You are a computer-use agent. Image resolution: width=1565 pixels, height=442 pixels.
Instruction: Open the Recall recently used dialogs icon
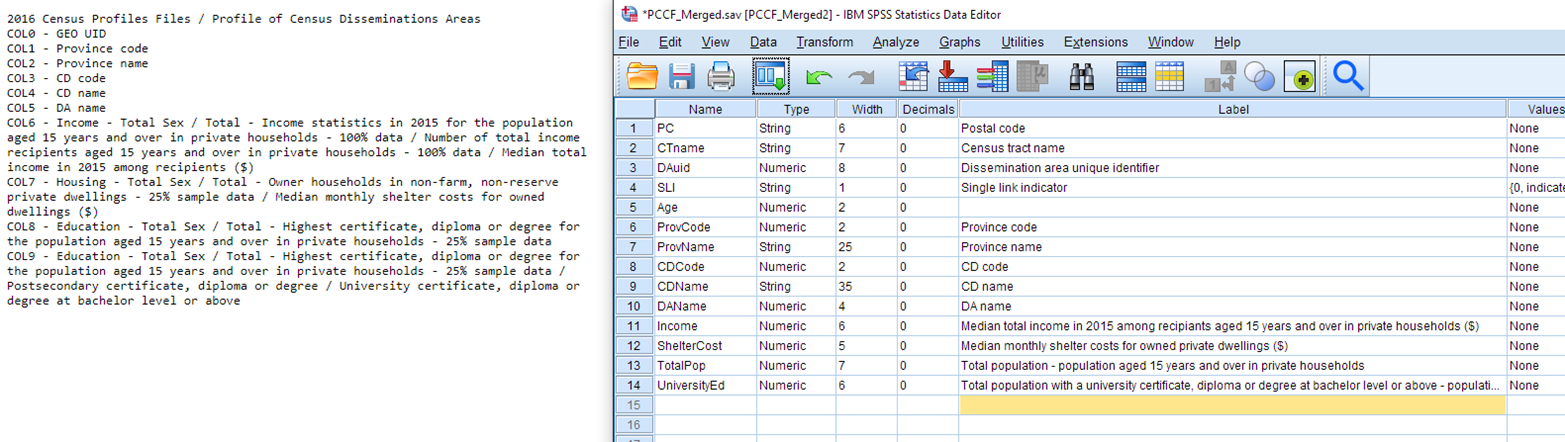771,76
